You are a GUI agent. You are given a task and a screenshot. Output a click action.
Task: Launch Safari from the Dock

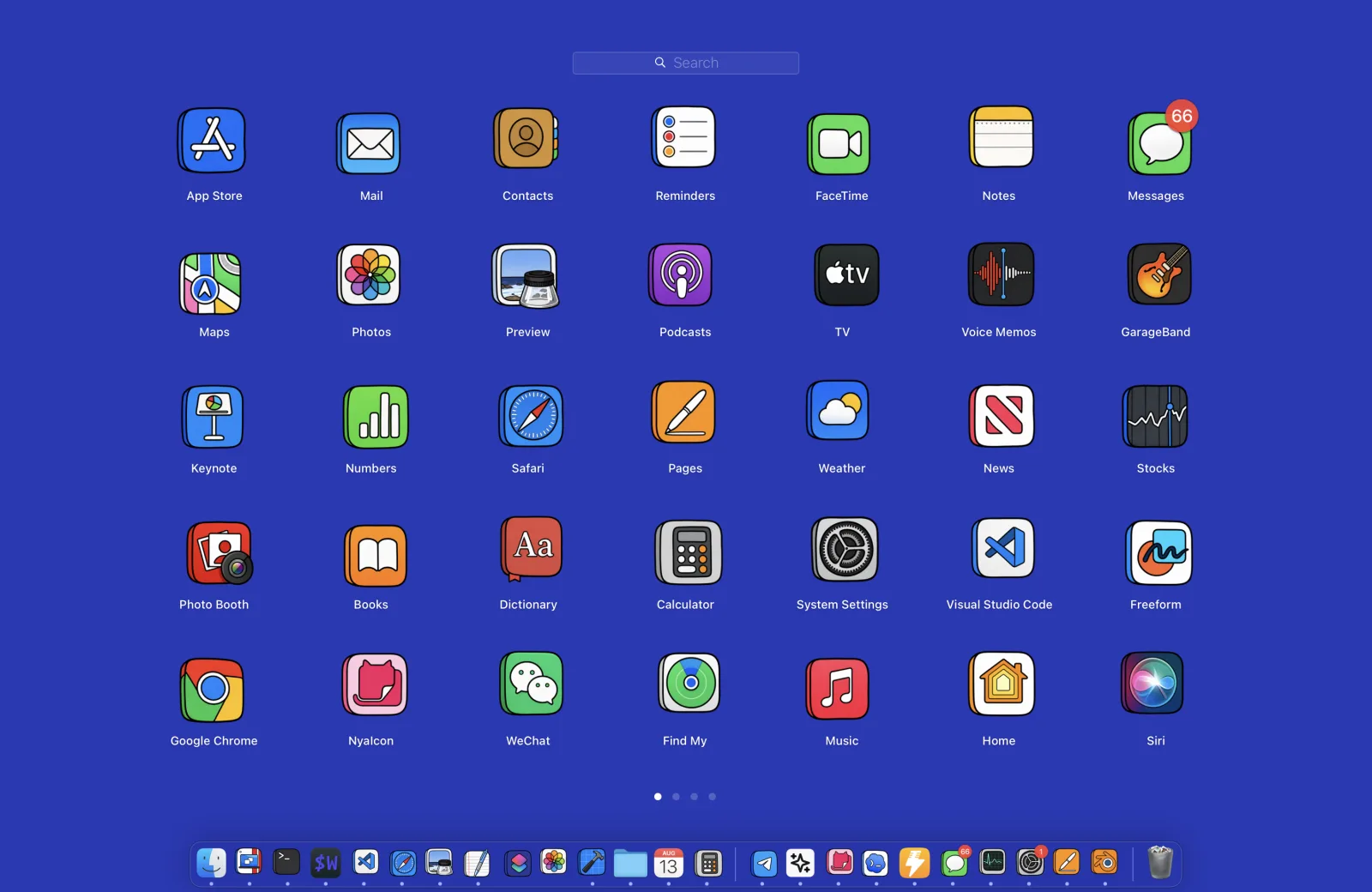(403, 863)
